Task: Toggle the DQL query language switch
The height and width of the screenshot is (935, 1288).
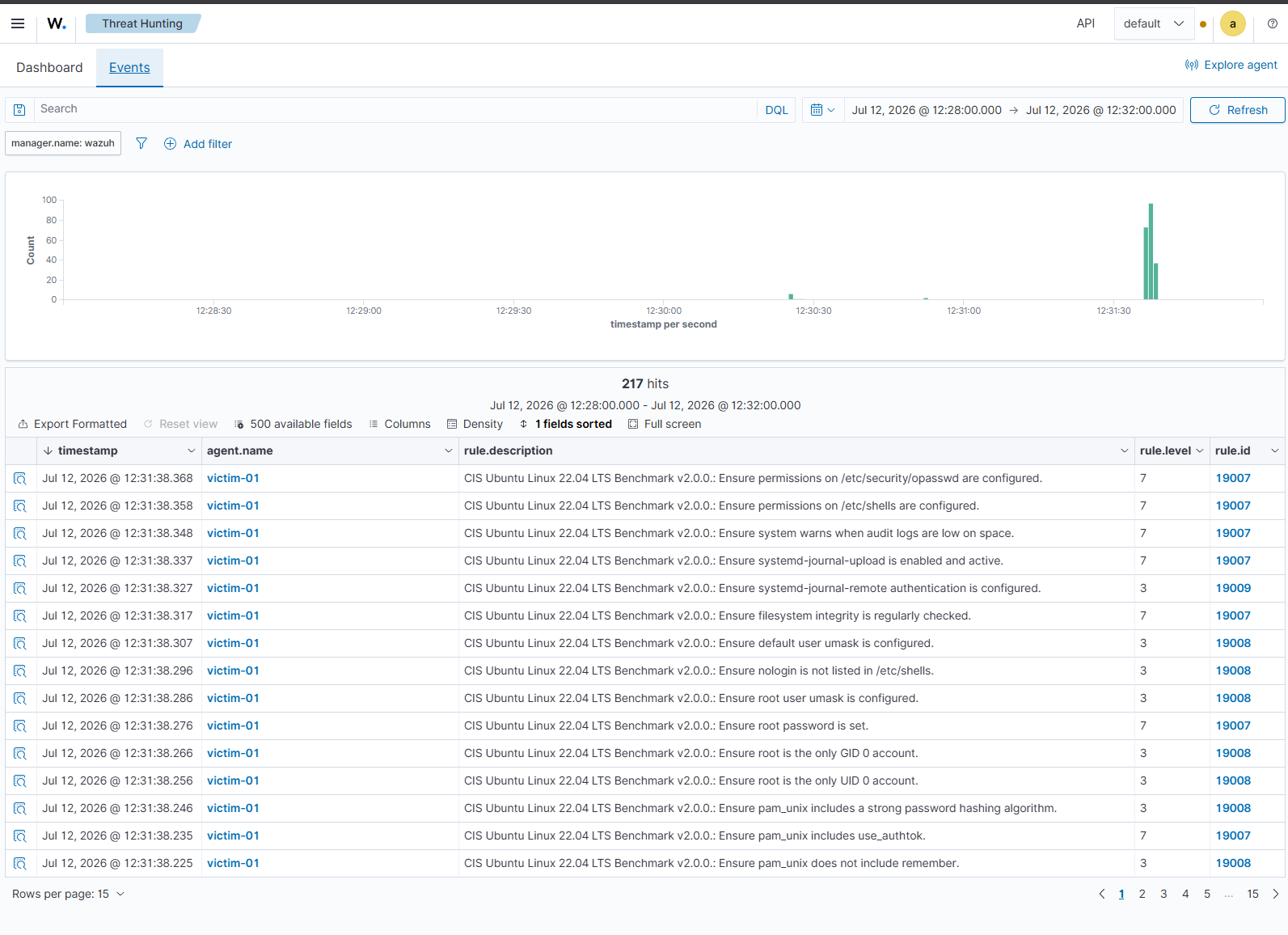Action: 776,110
